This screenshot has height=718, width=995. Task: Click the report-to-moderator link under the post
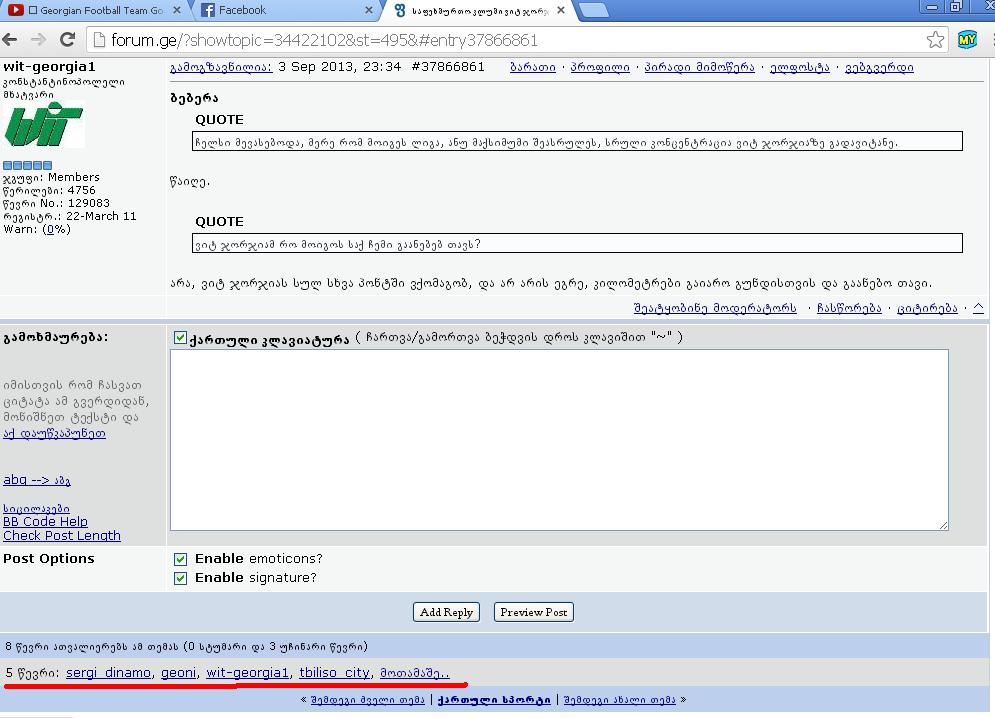point(715,308)
